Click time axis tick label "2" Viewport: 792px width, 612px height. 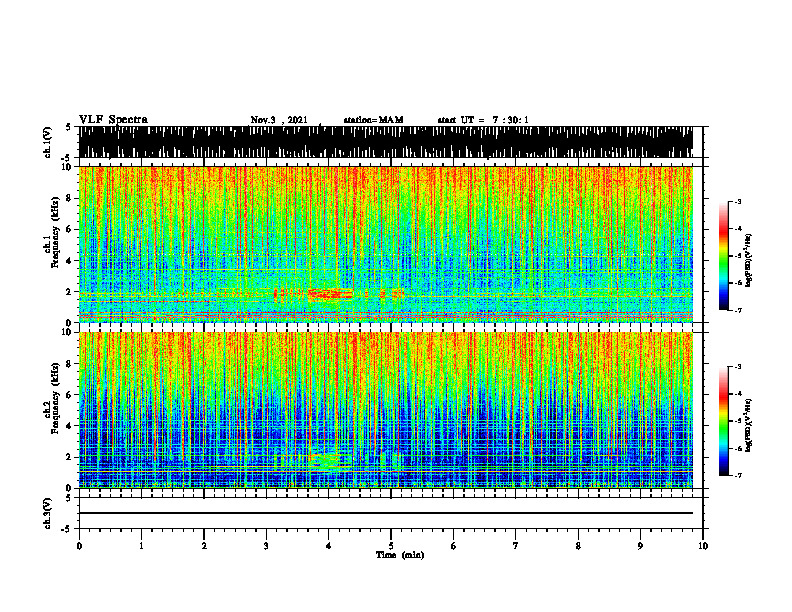tap(204, 546)
